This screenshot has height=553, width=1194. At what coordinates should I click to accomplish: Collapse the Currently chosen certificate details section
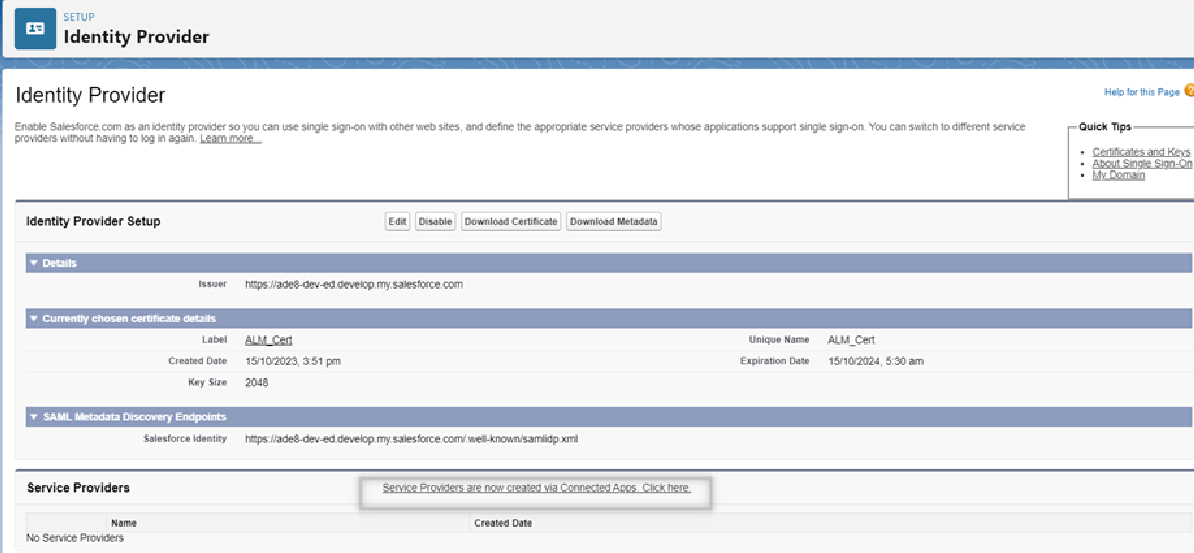click(x=33, y=319)
